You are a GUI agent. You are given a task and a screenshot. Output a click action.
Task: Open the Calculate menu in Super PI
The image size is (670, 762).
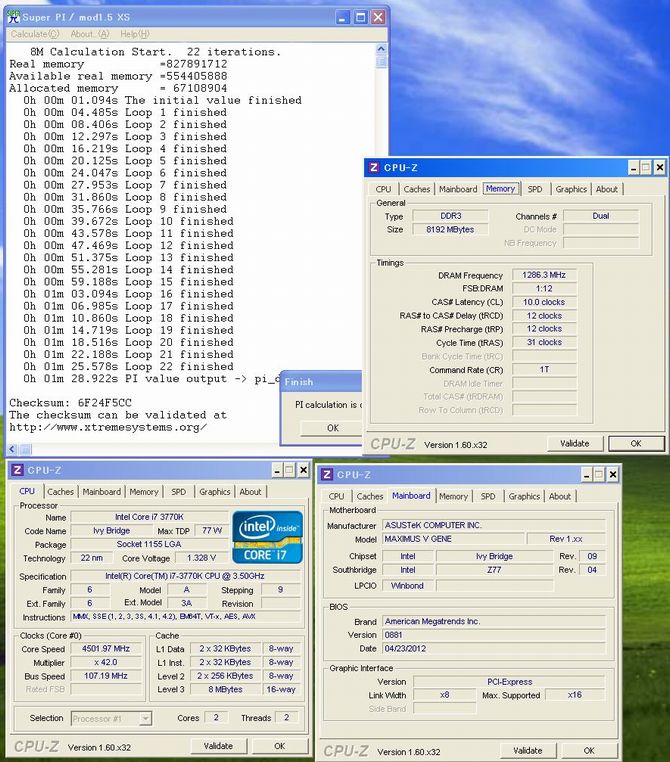tap(34, 34)
